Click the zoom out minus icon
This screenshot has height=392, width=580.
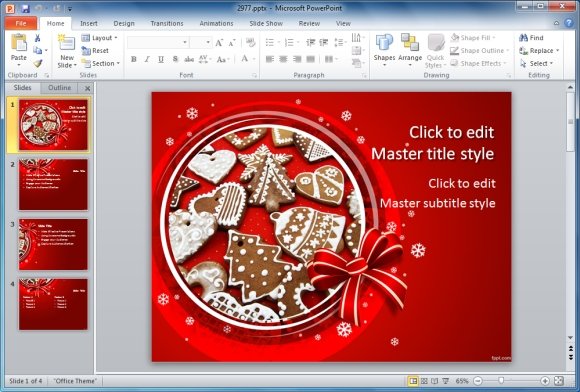click(478, 381)
